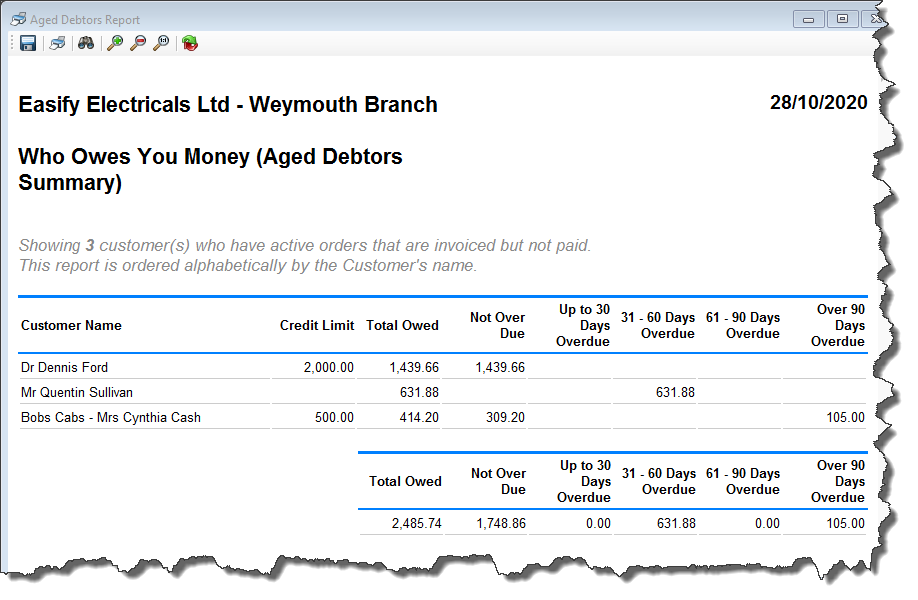
Task: Select Dr Dennis Ford's customer row
Action: pyautogui.click(x=65, y=367)
